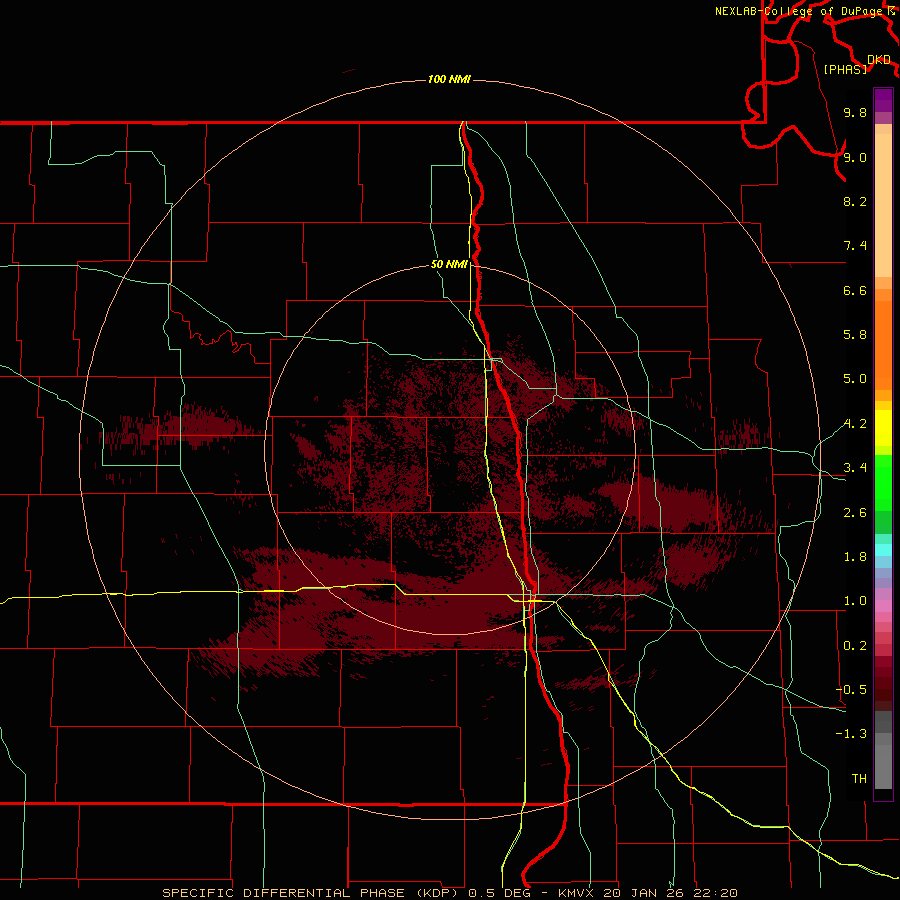Click the 9.8 value on the color scale
900x900 pixels.
click(x=855, y=112)
